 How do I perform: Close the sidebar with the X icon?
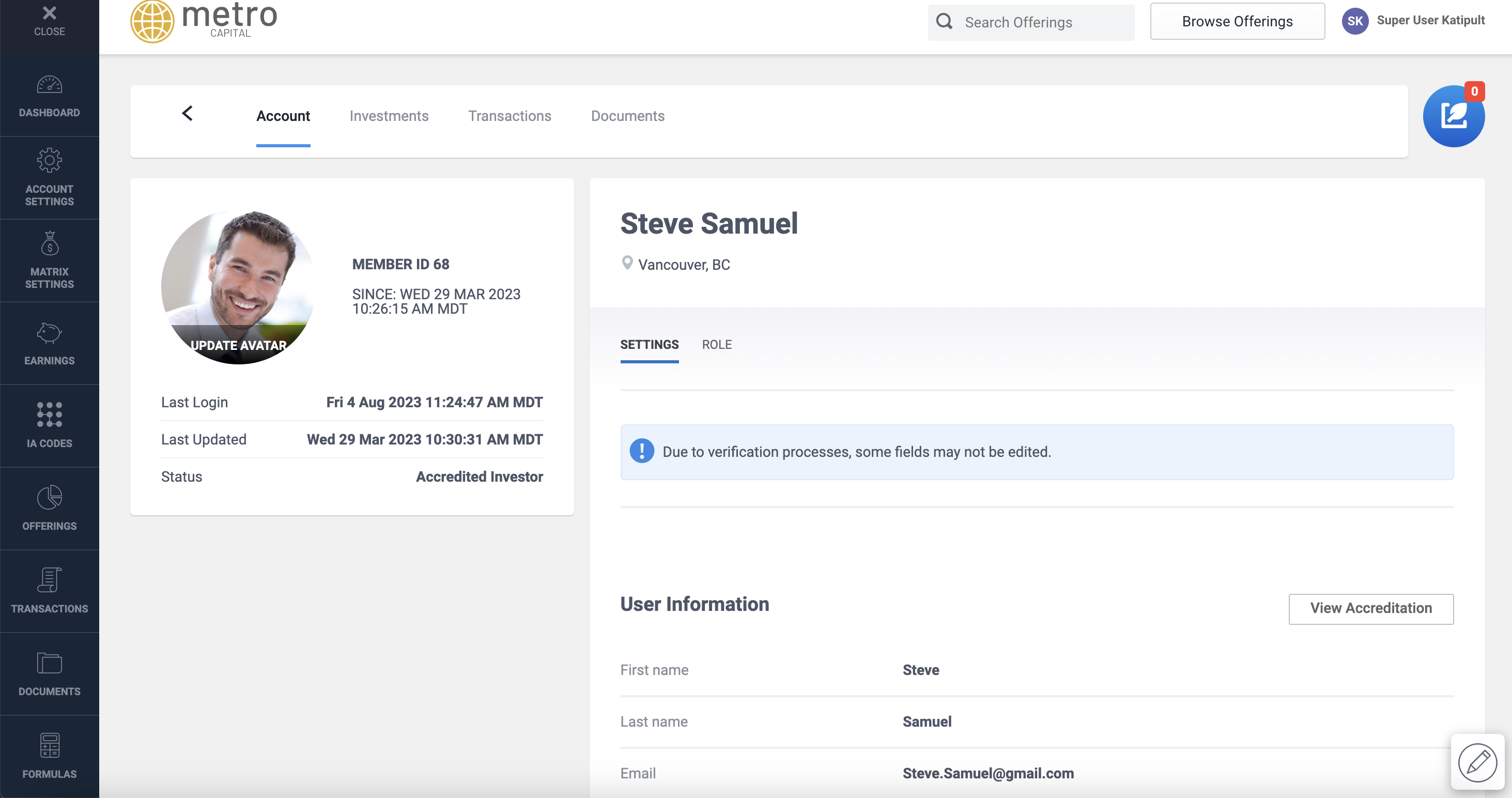point(49,13)
